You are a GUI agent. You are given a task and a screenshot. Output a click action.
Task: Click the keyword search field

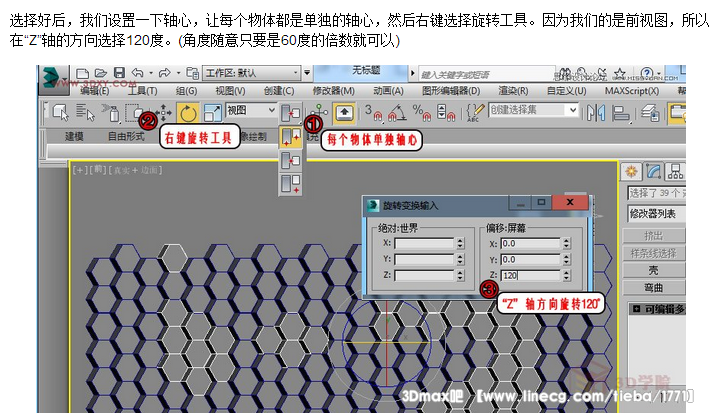486,74
